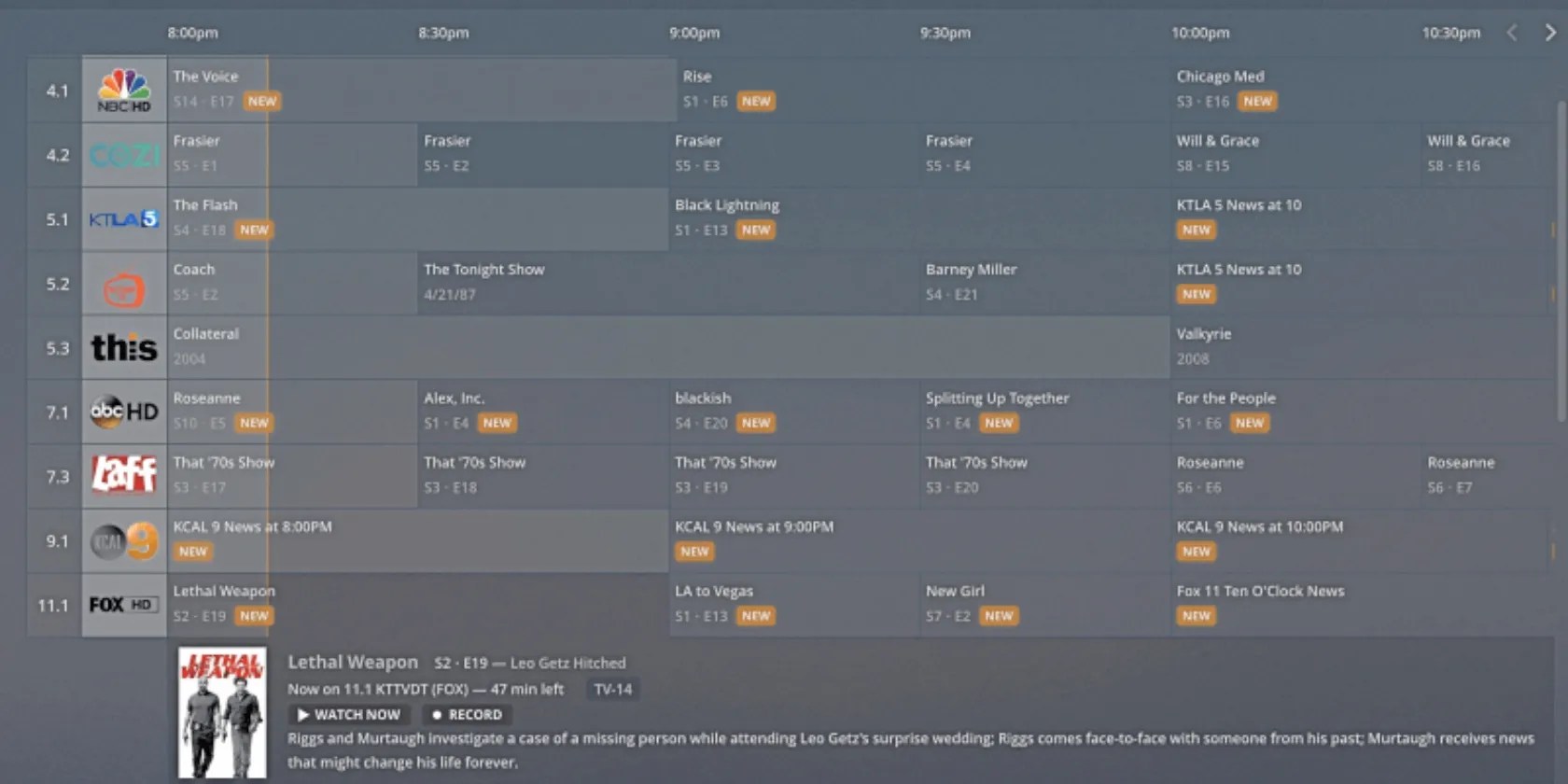Select The Flash S4 E18 program
This screenshot has width=1568, height=784.
[x=417, y=219]
